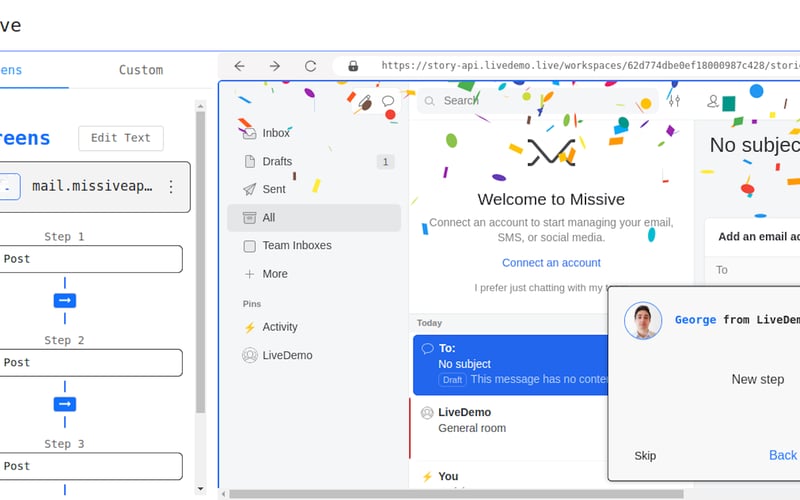Reload the page with the refresh icon
Viewport: 800px width, 500px height.
point(310,66)
